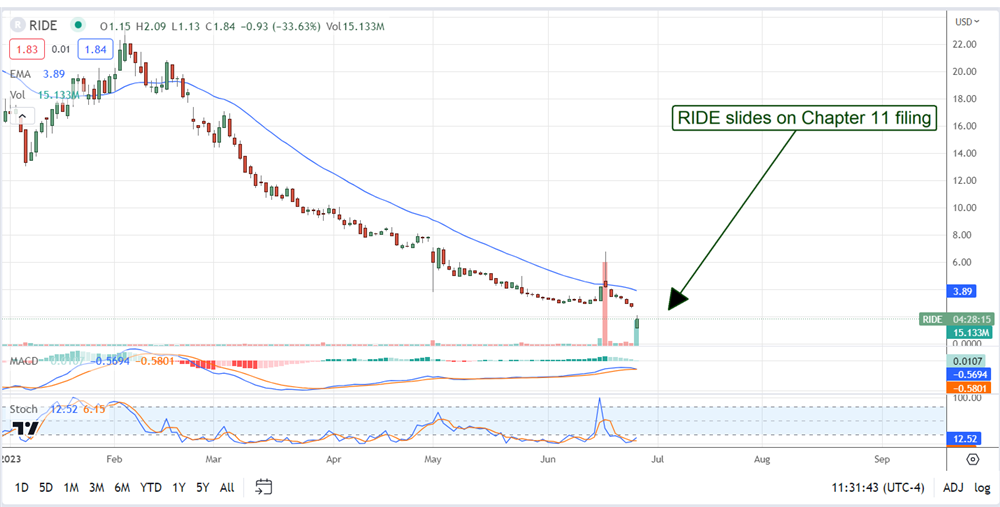This screenshot has width=1000, height=507.
Task: Click the O1.15 open value in header
Action: (115, 26)
